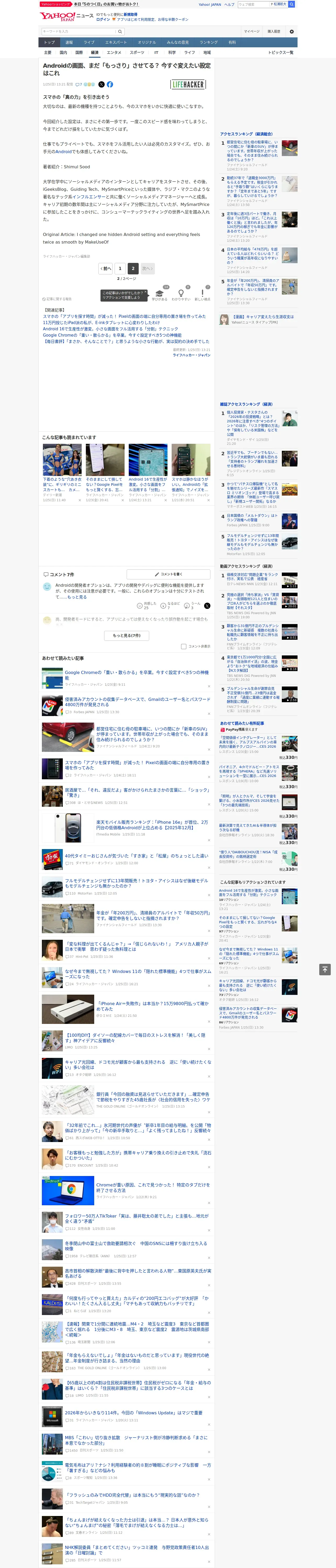
Task: Click the back-to-top arrow button
Action: pyautogui.click(x=325, y=969)
